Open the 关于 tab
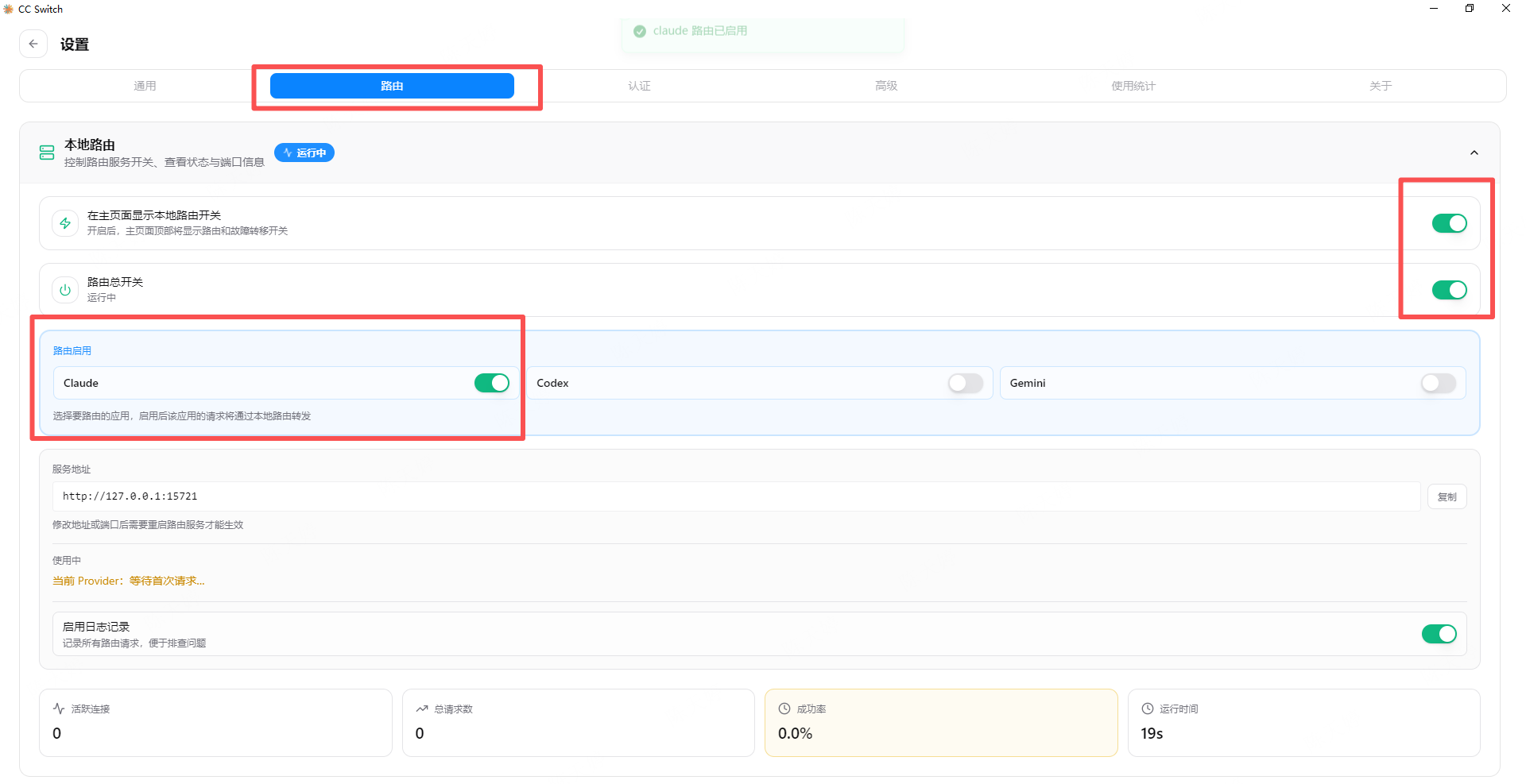This screenshot has height=784, width=1526. pos(1381,86)
